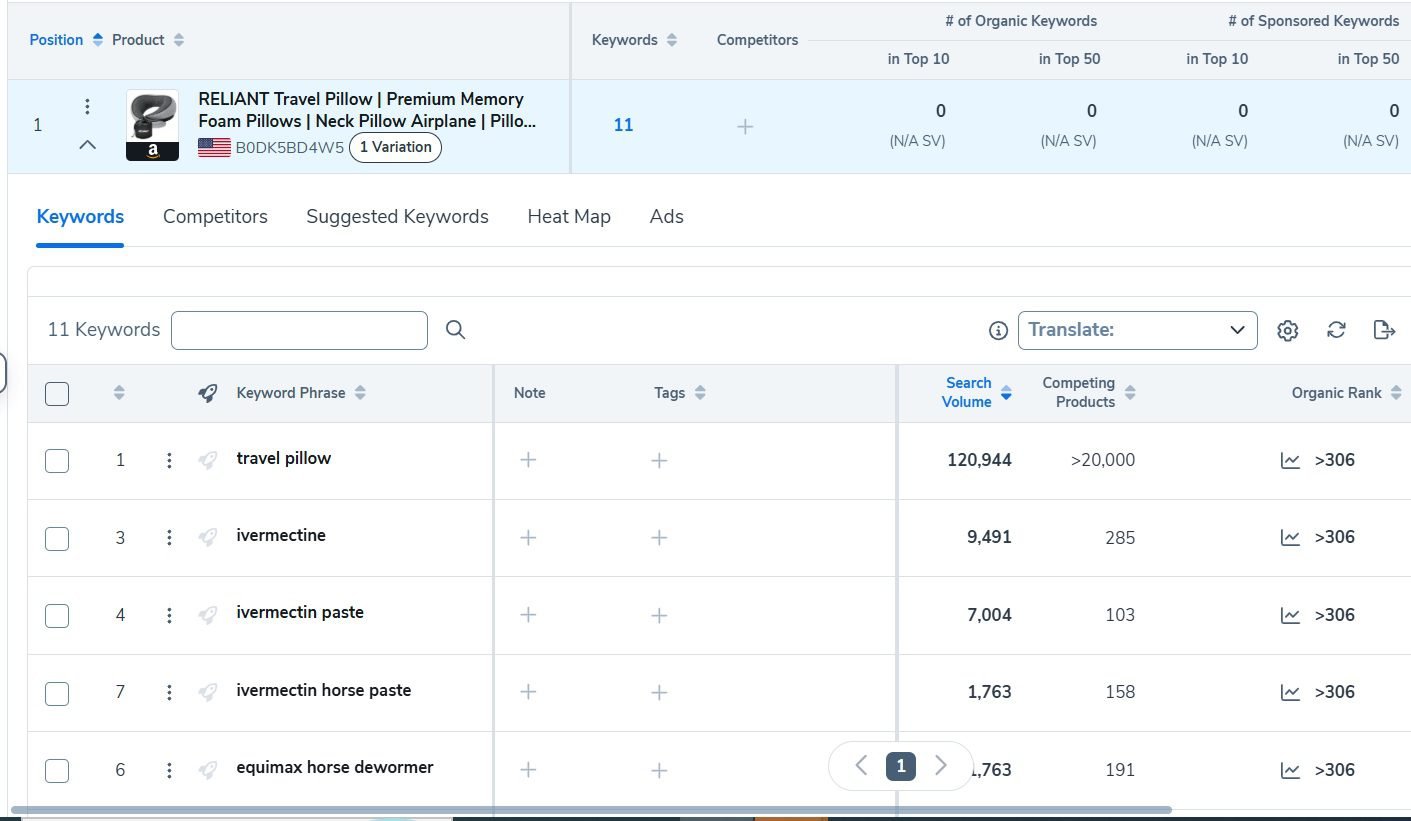Open the row menu for travel pillow
The image size is (1411, 821).
(x=169, y=460)
